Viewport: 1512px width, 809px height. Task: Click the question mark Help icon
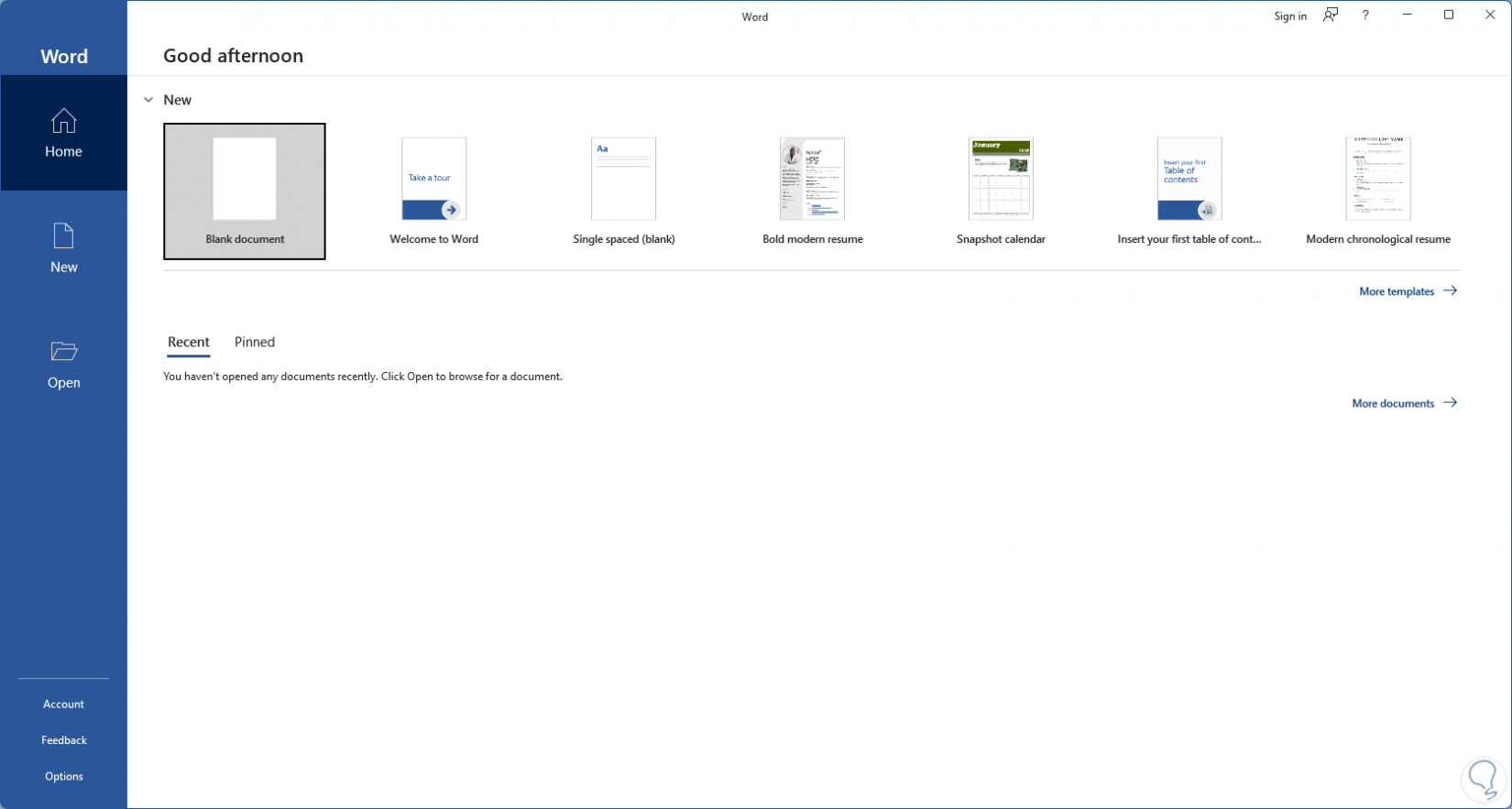1365,15
